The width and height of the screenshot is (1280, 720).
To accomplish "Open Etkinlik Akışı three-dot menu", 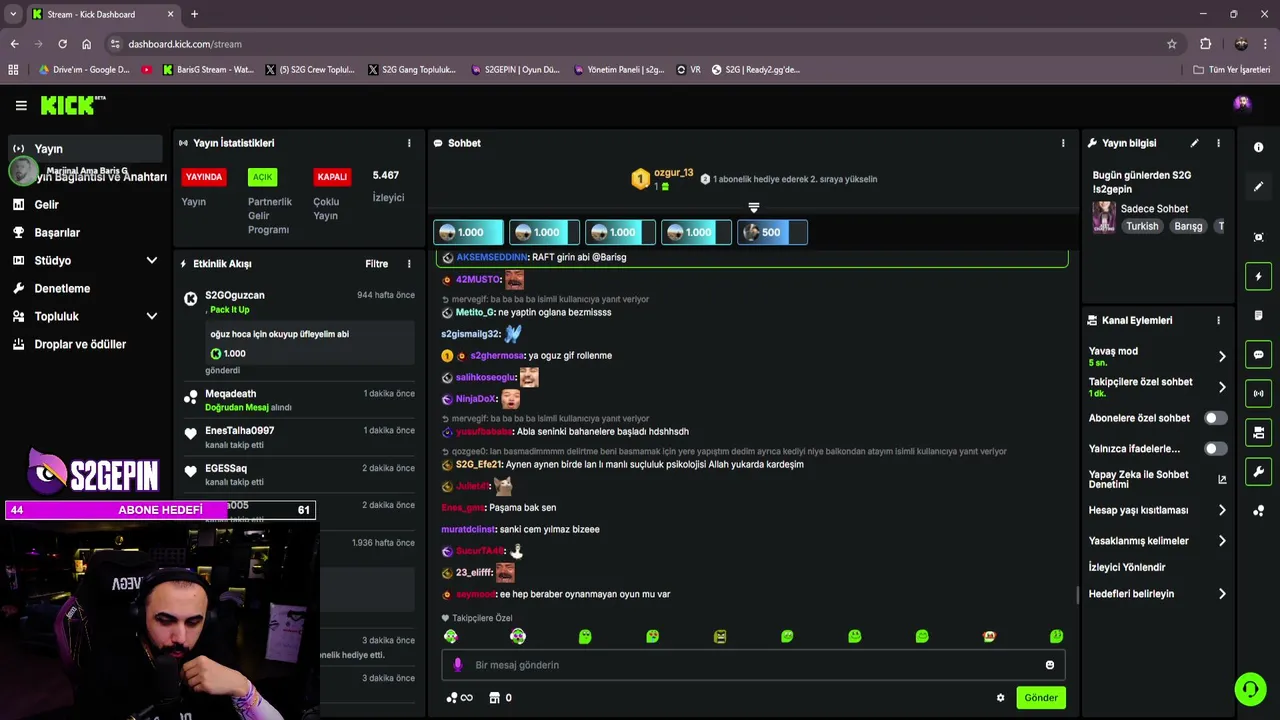I will (x=409, y=264).
